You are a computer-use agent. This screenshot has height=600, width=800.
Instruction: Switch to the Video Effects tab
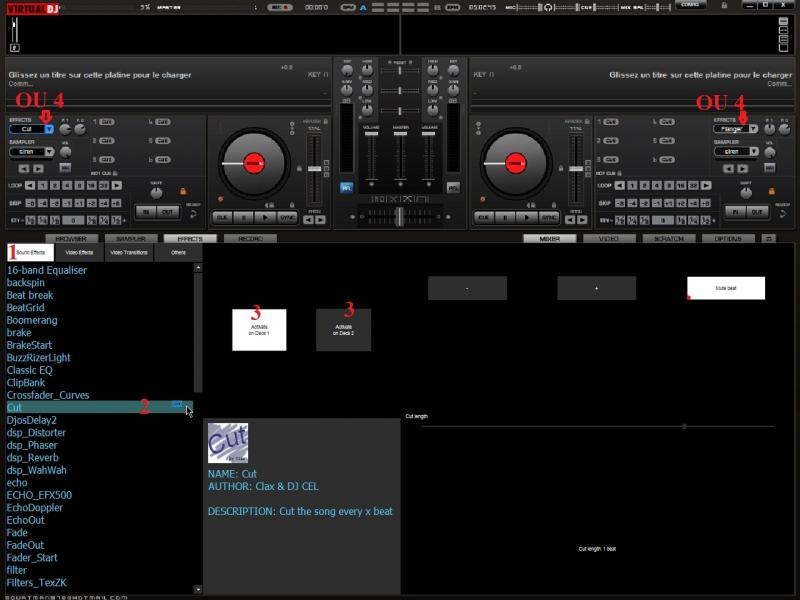[79, 253]
